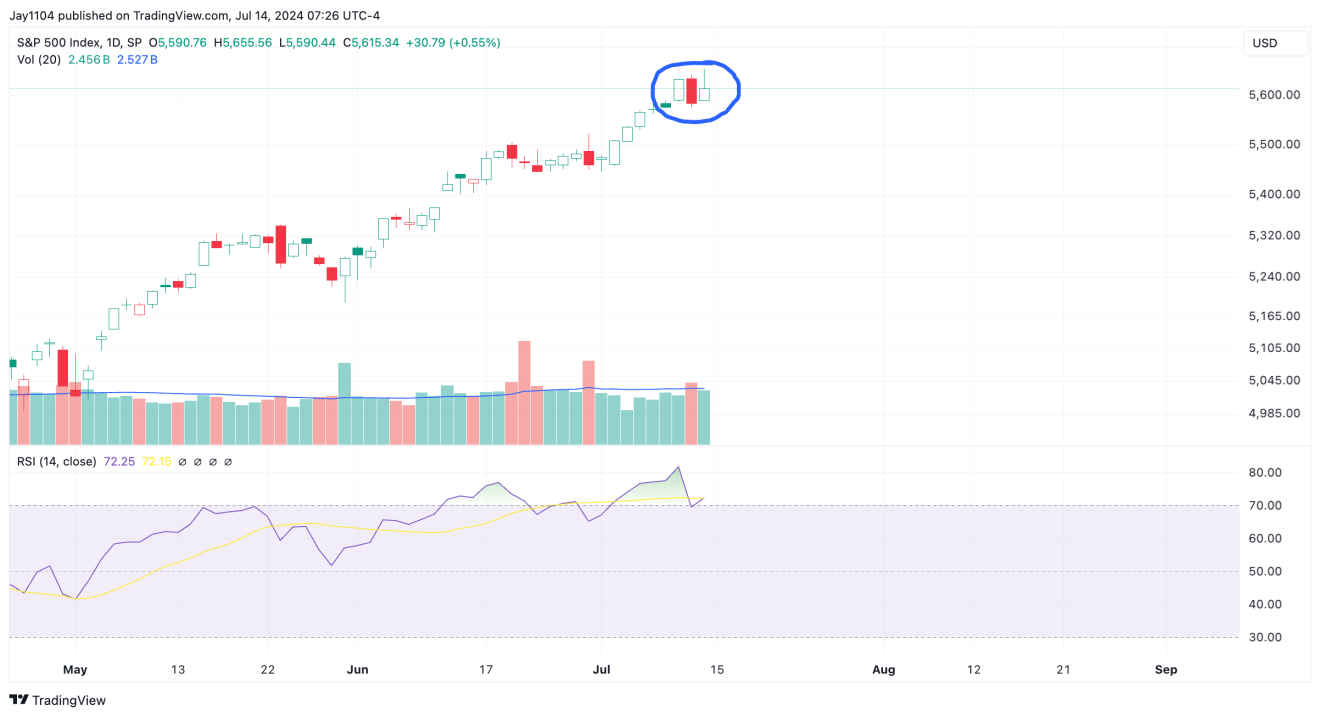
Task: Click the 50.00 RSI axis label
Action: coord(1265,571)
